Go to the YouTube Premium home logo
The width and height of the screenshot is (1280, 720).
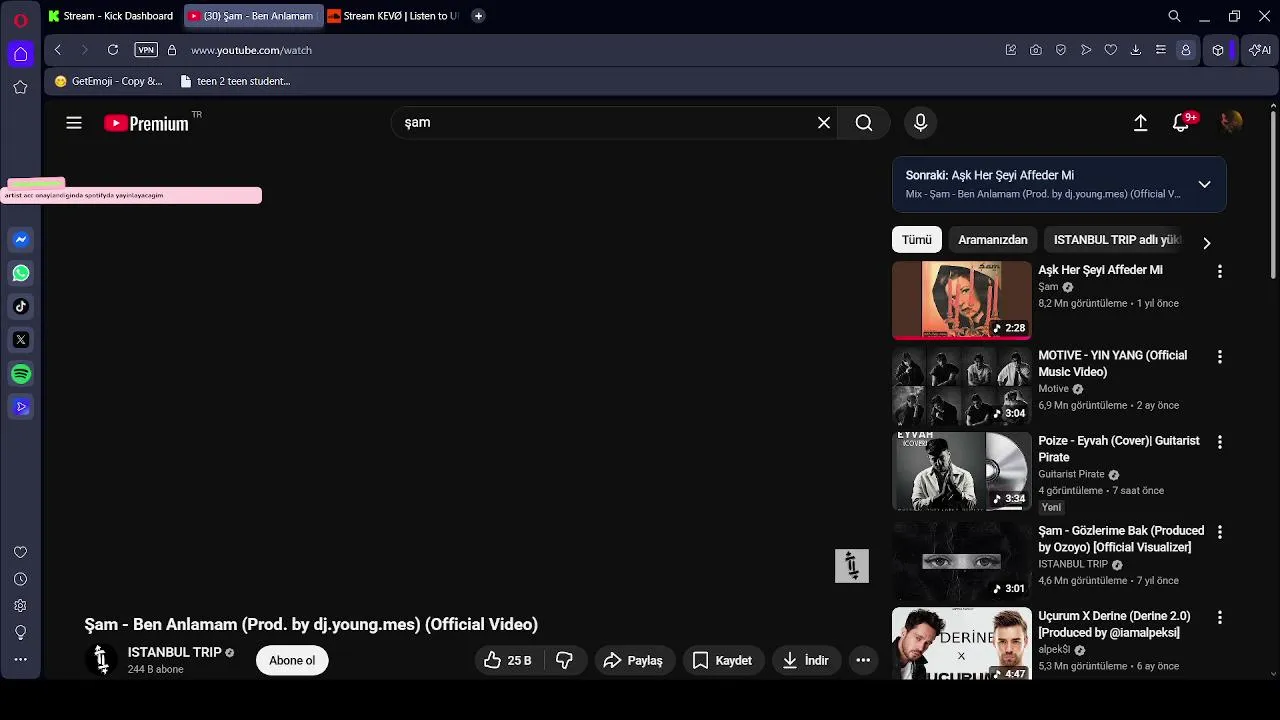(146, 123)
